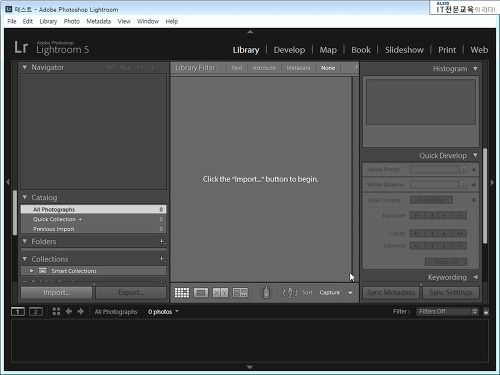Pick up the Painter spray can

pos(266,292)
